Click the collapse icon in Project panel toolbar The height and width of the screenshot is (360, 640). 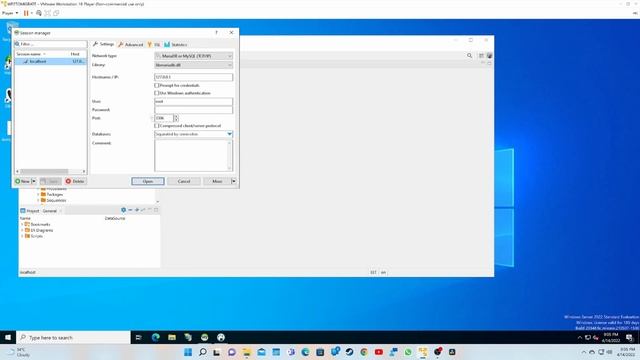(130, 210)
